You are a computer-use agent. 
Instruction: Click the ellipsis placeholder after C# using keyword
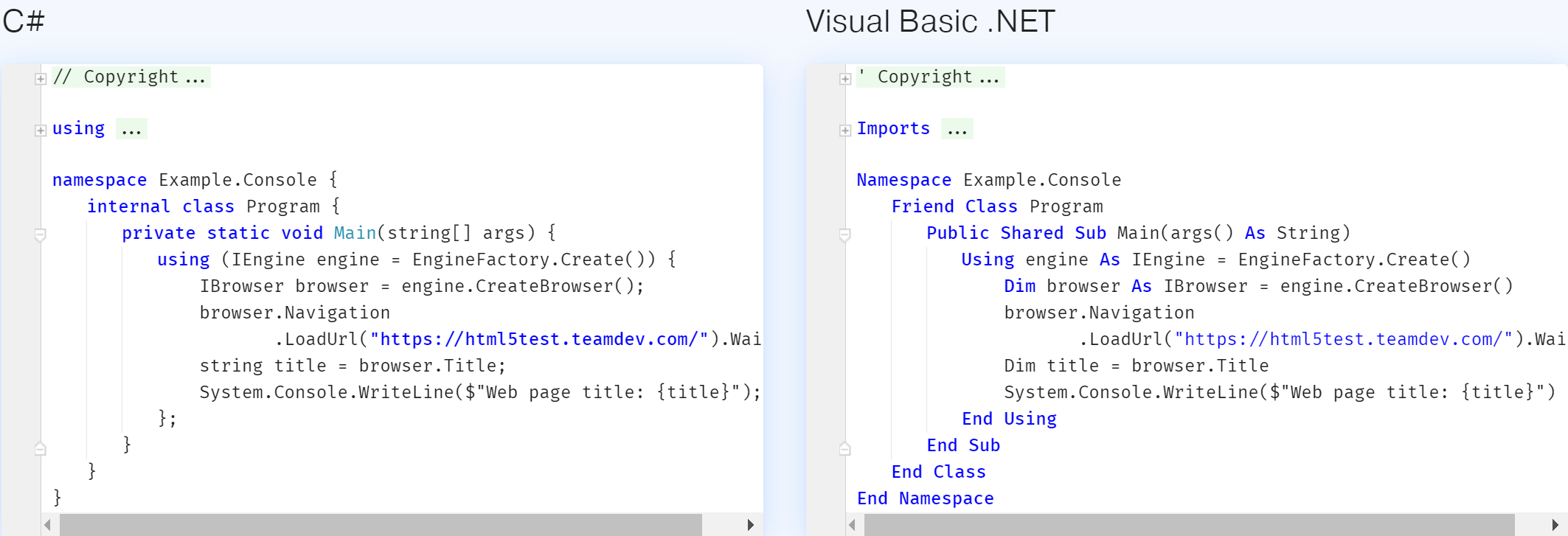tap(132, 129)
